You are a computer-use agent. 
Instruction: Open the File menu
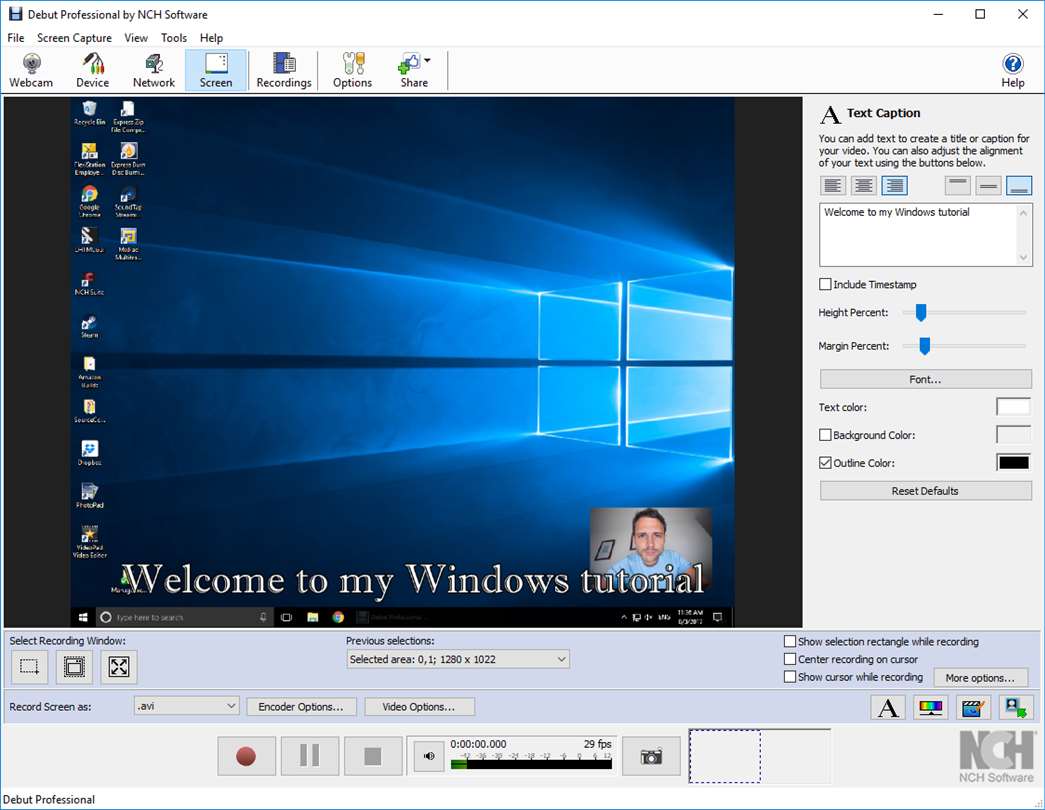click(15, 38)
